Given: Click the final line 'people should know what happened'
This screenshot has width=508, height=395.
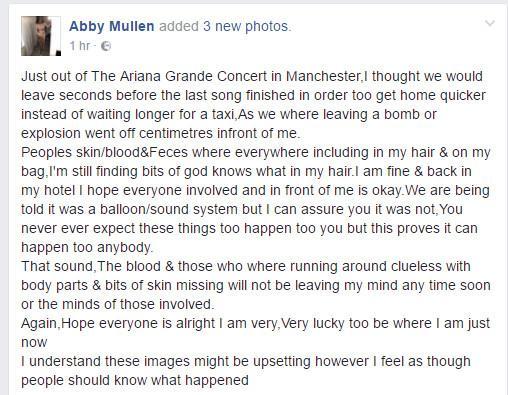Looking at the screenshot, I should click(x=135, y=380).
